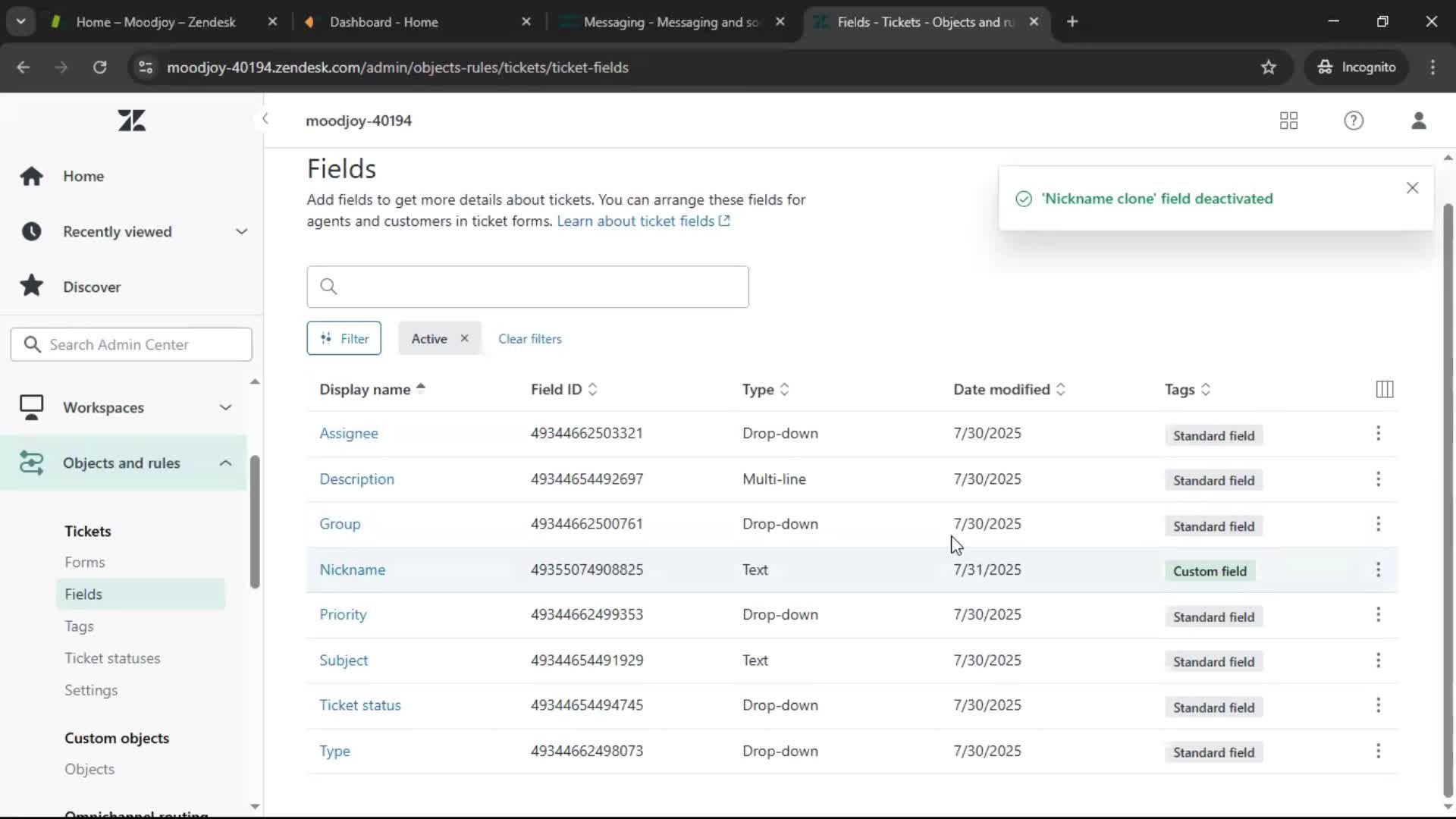Click the 7/31/2025 date cell
Viewport: 1456px width, 819px height.
tap(987, 570)
